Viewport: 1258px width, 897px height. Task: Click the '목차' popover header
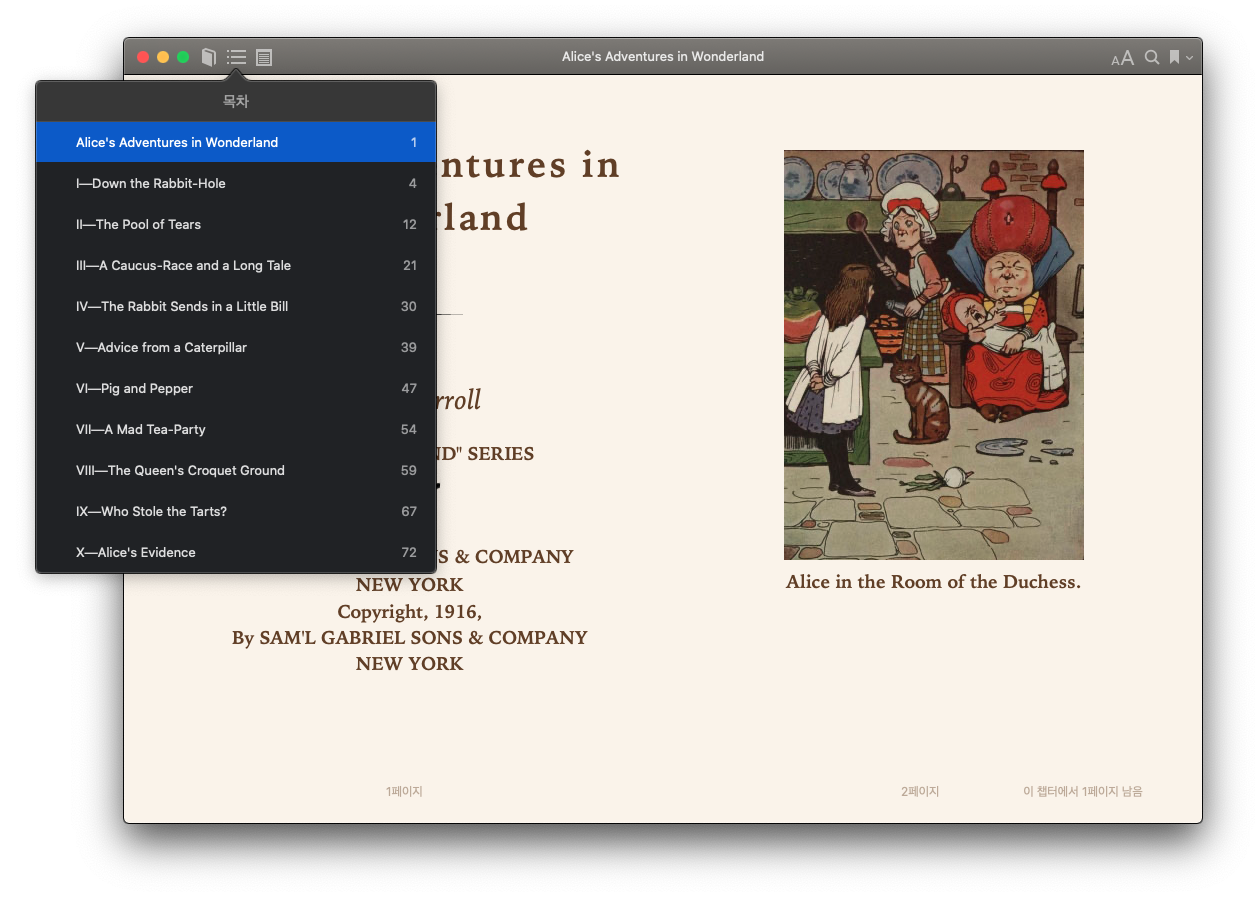tap(236, 102)
